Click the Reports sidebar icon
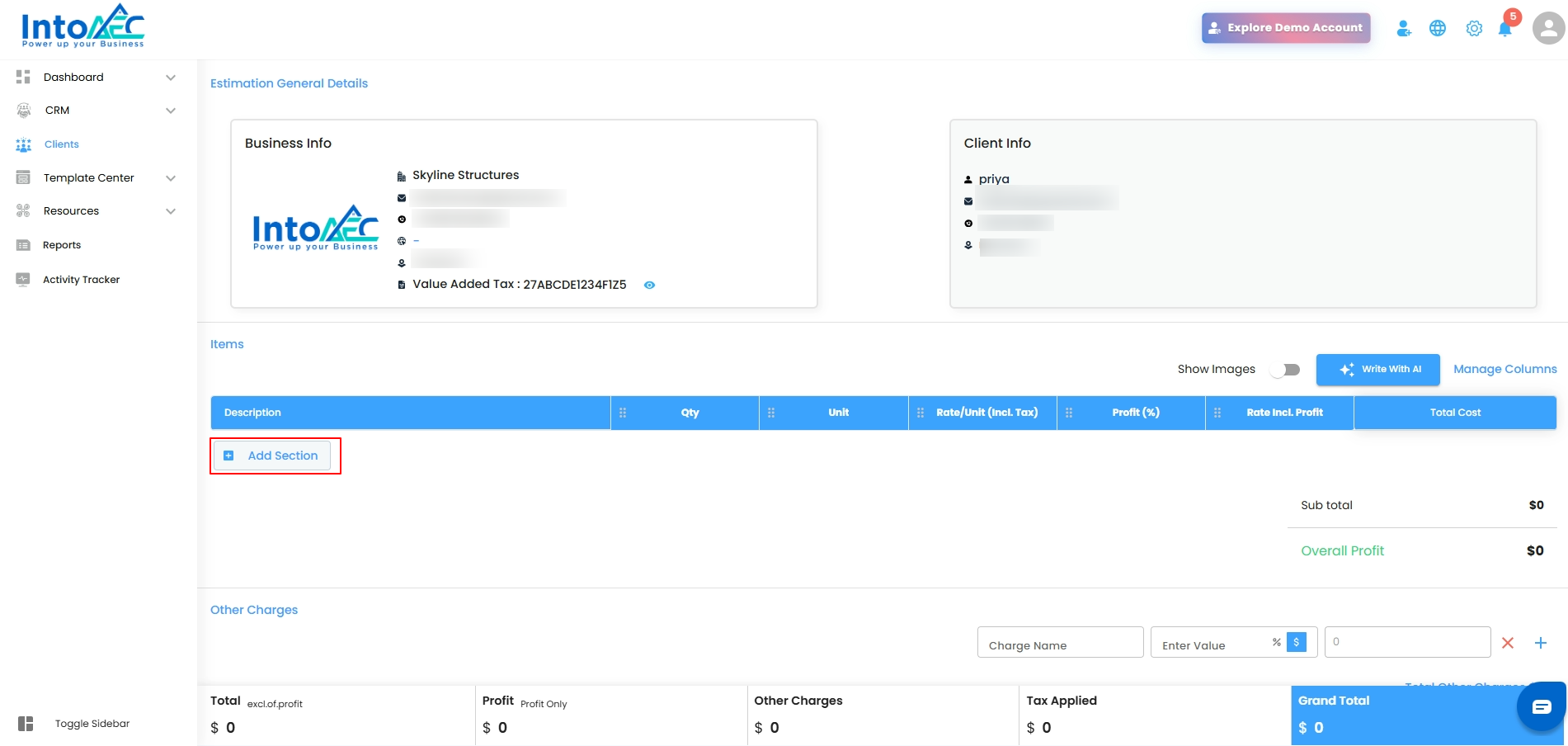The width and height of the screenshot is (1568, 746). tap(23, 245)
